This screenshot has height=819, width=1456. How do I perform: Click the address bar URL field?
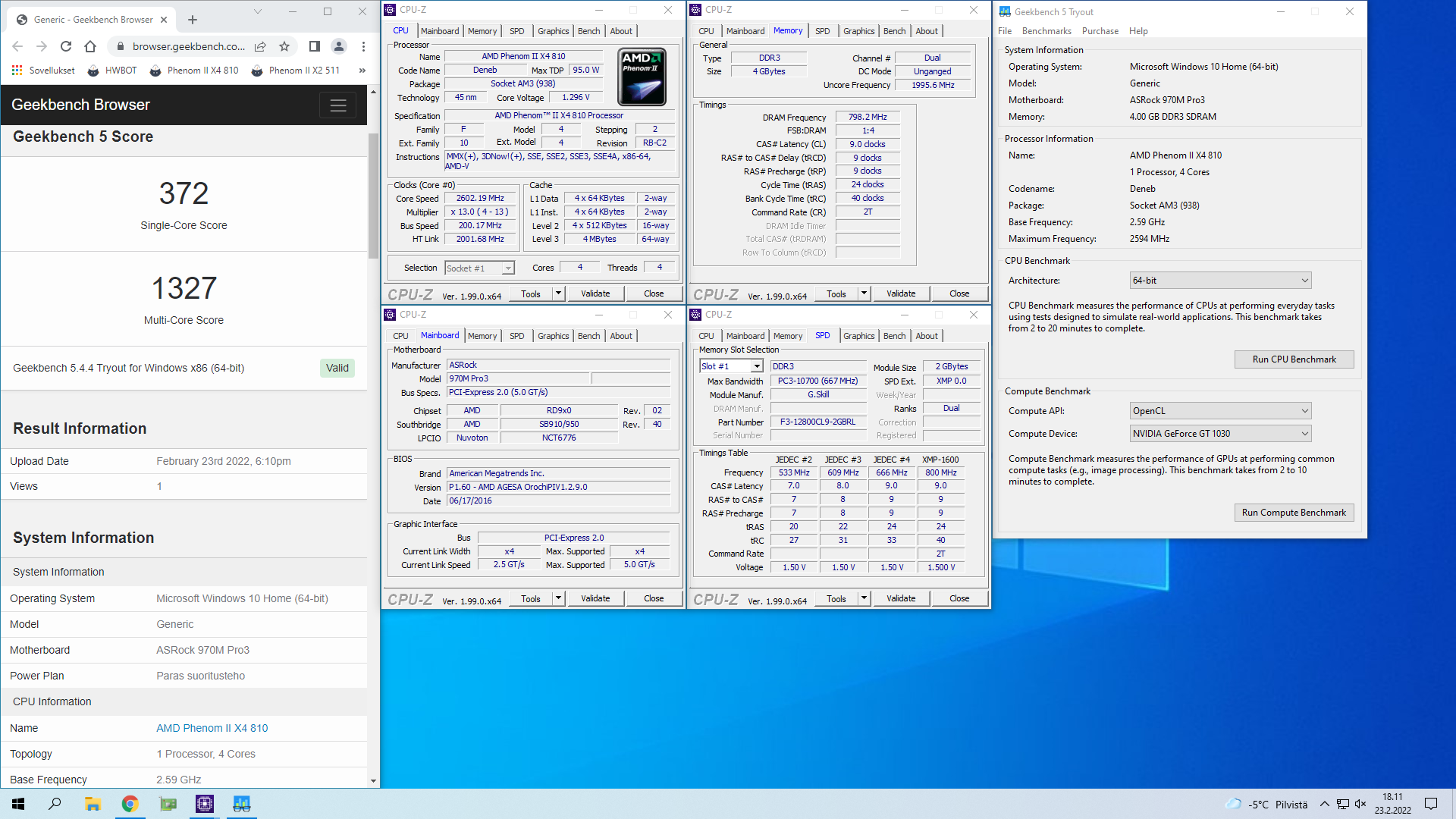tap(188, 46)
